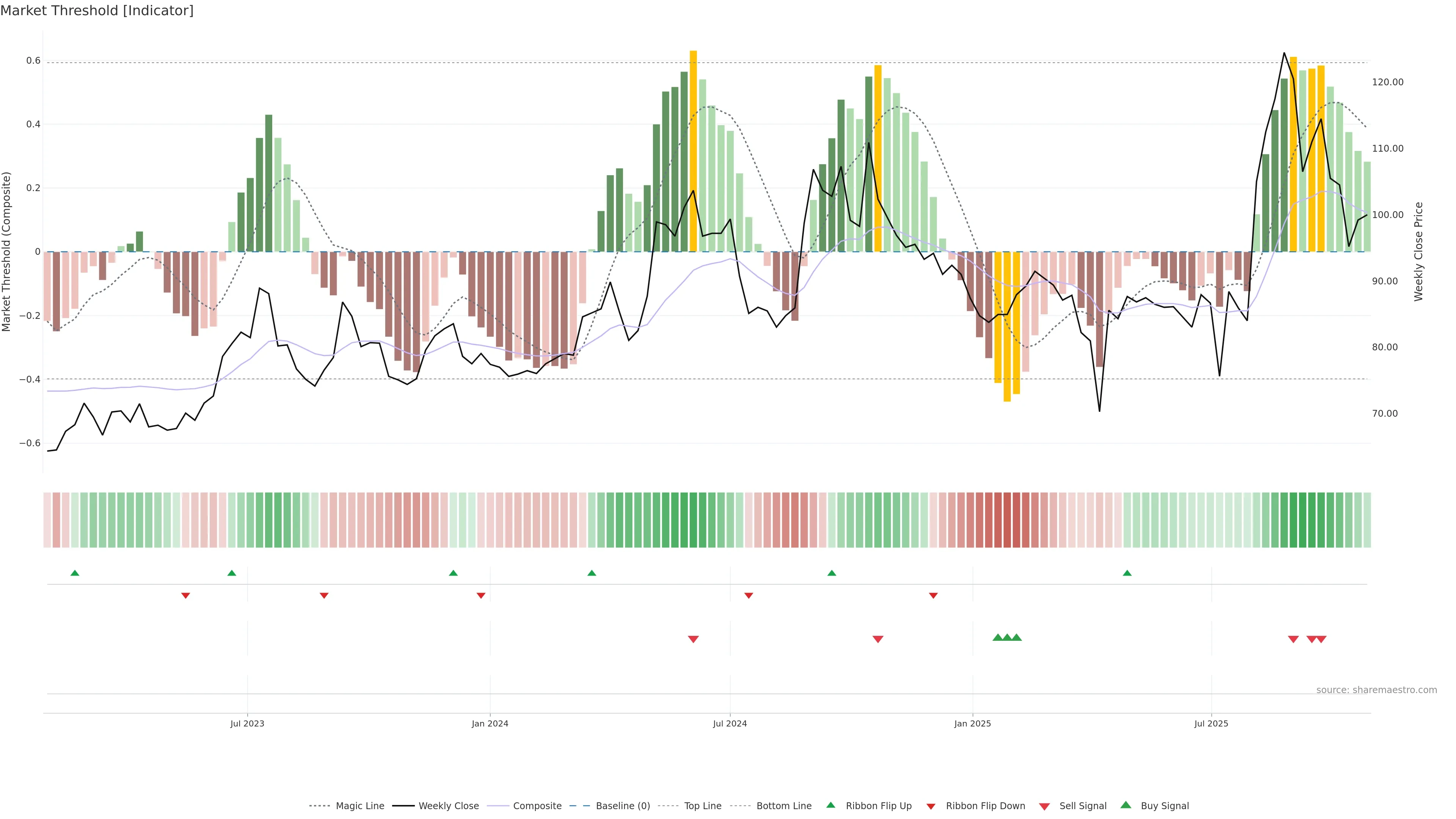Click the Ribbon Flip Down legend triangle
The image size is (1456, 819).
click(931, 806)
